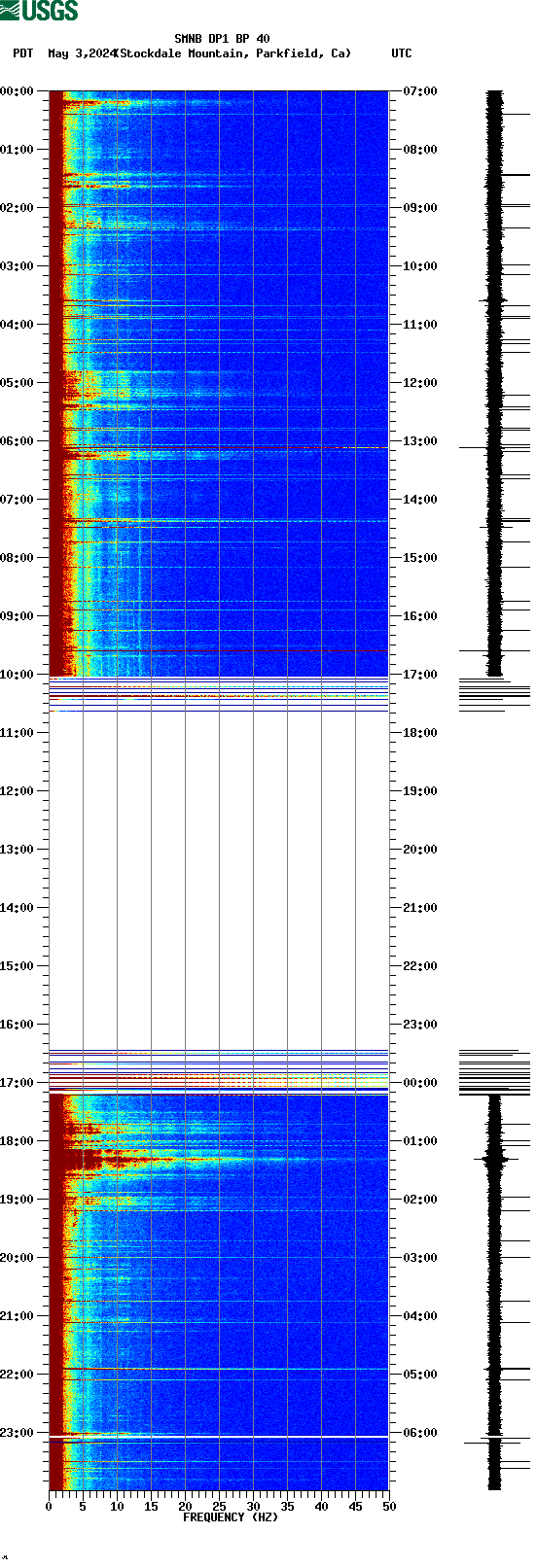
Task: Click the 00:00 PDT time label
Action: pyautogui.click(x=17, y=91)
